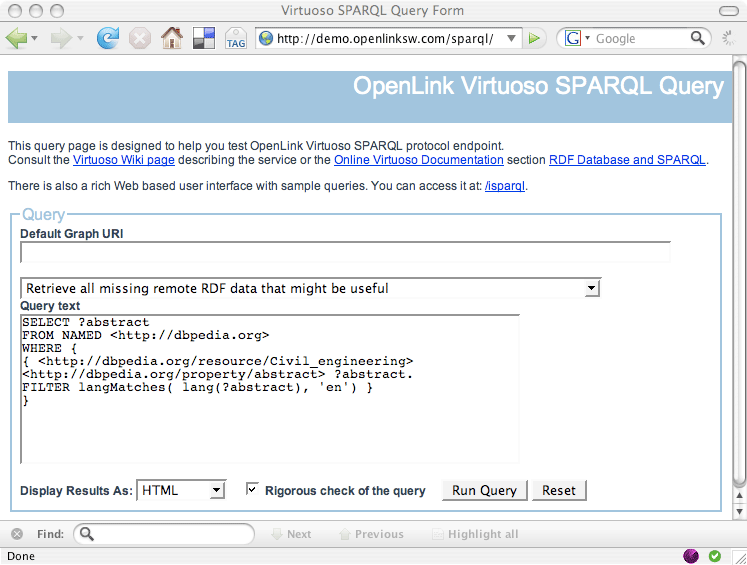Click the Reload page icon

107,39
